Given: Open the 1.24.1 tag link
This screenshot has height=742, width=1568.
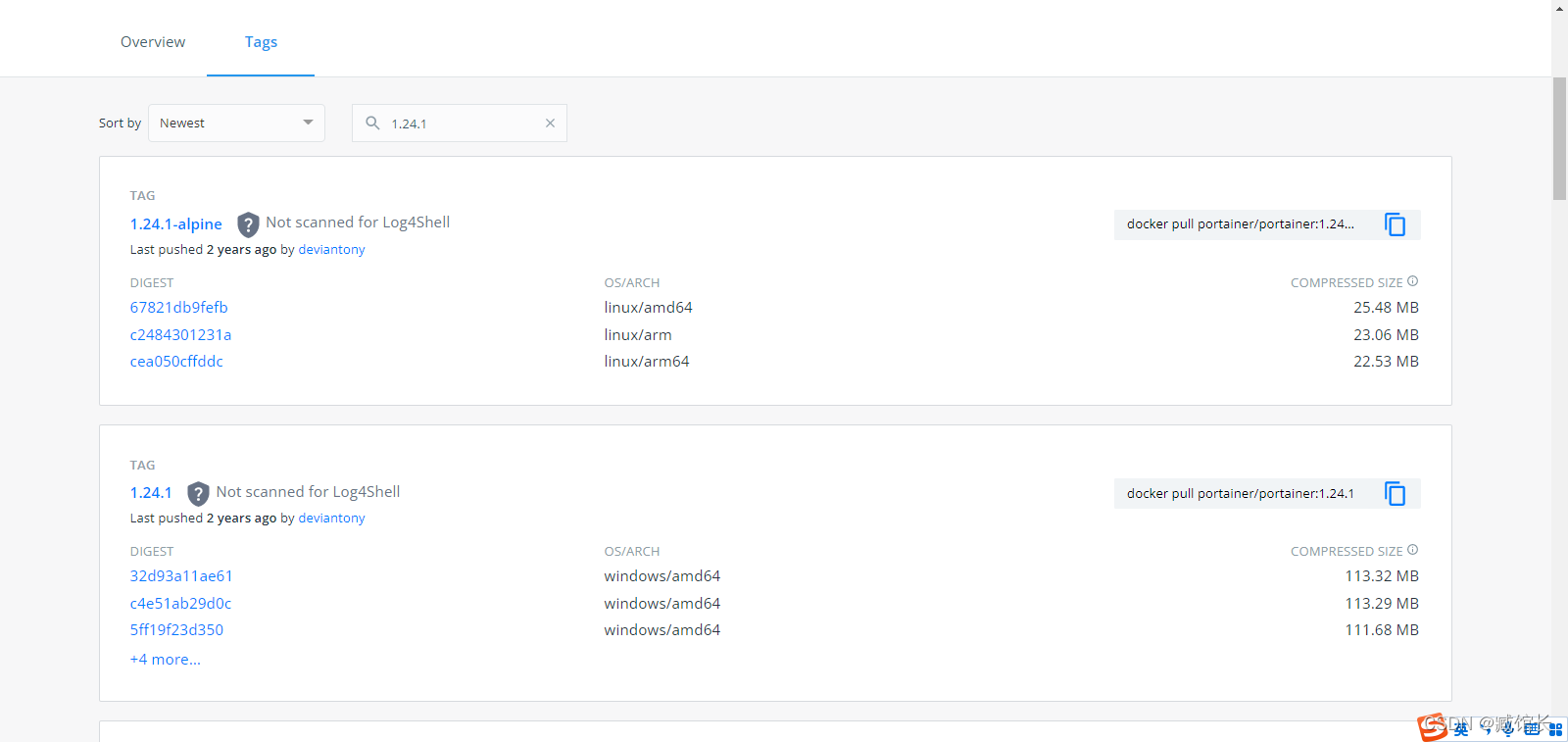Looking at the screenshot, I should click(x=151, y=493).
